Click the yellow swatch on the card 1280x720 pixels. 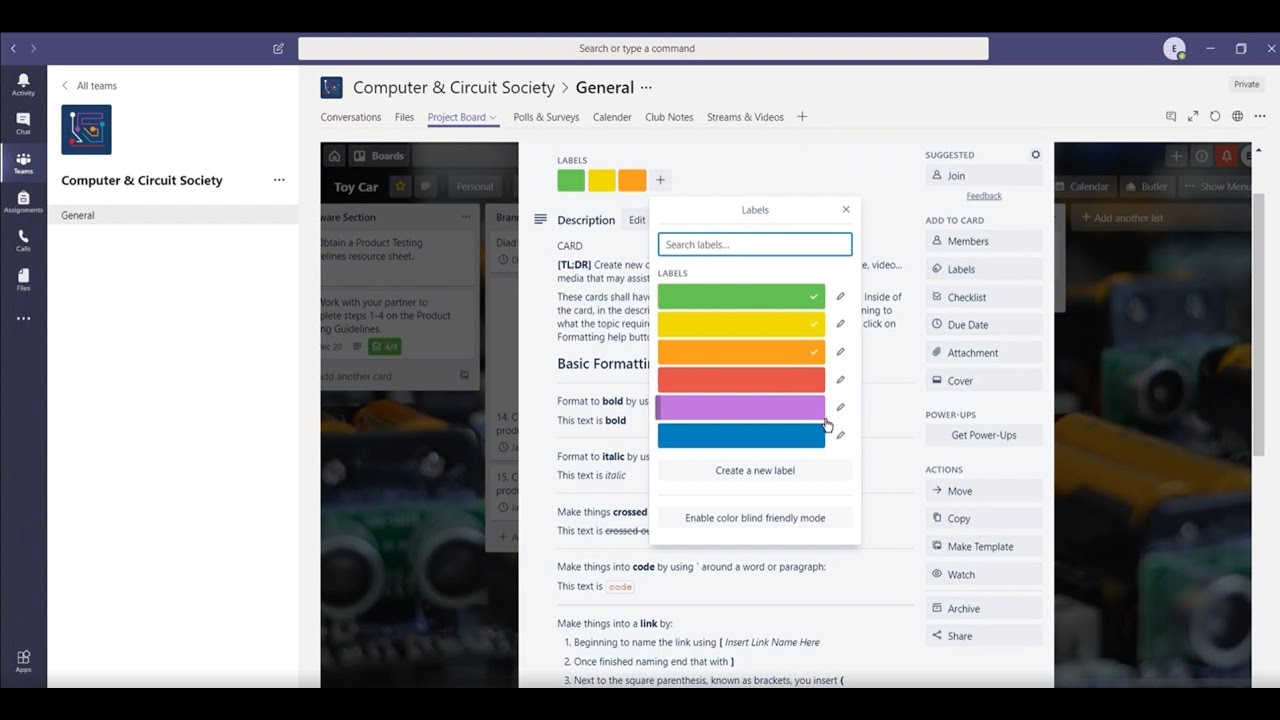[x=602, y=180]
